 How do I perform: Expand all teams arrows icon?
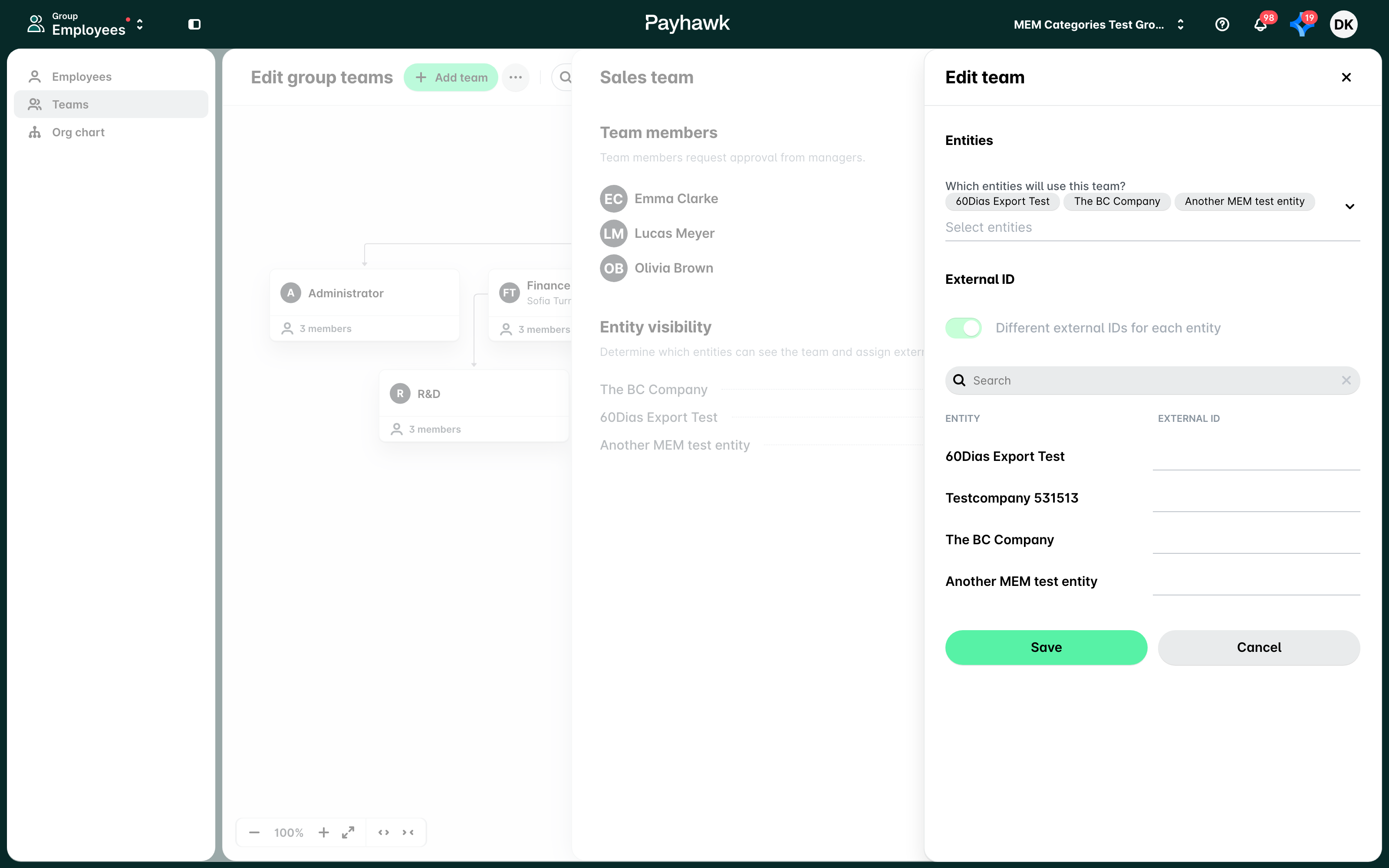(383, 832)
